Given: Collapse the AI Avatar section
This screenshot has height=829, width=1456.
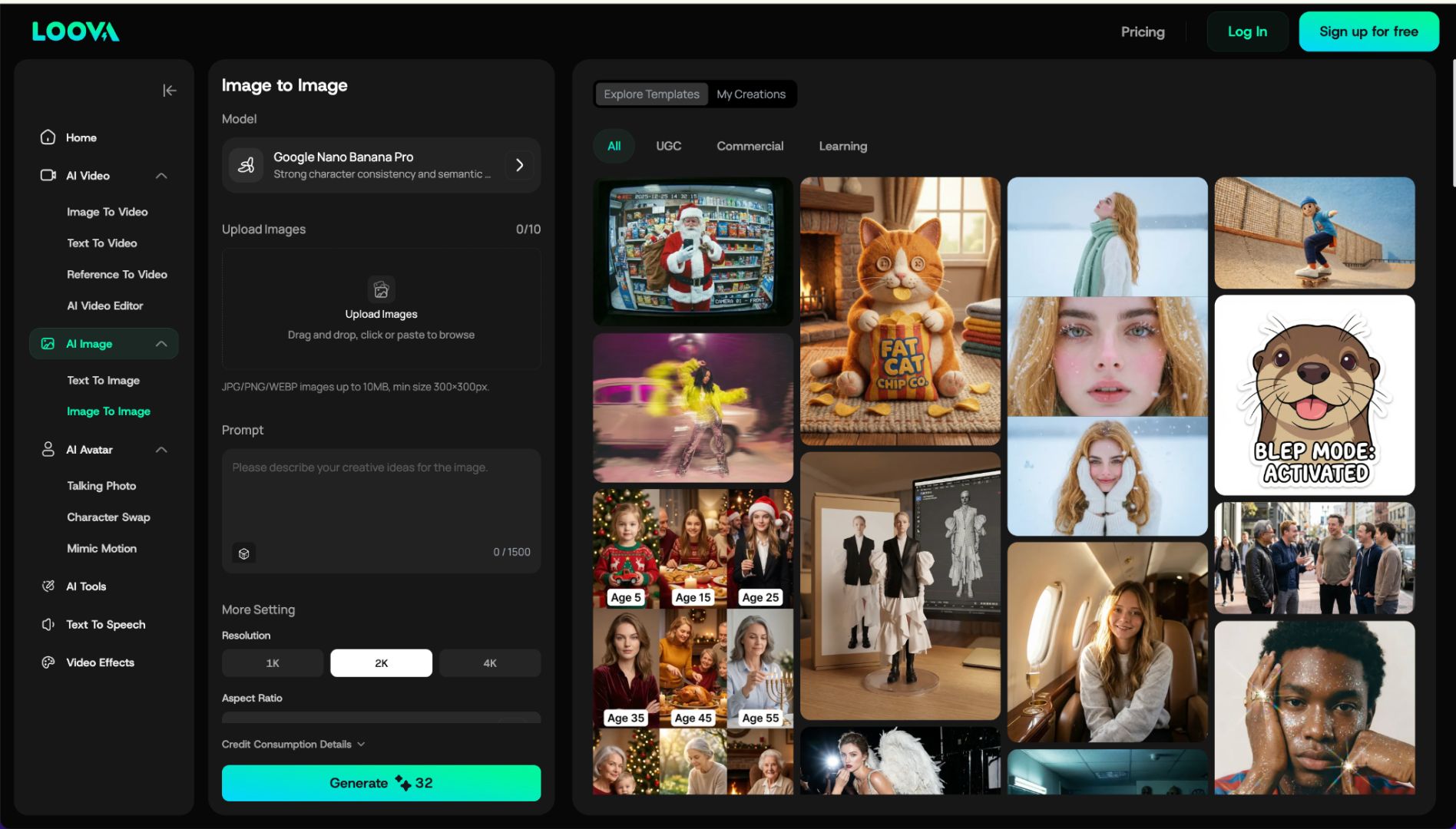Looking at the screenshot, I should pos(161,450).
